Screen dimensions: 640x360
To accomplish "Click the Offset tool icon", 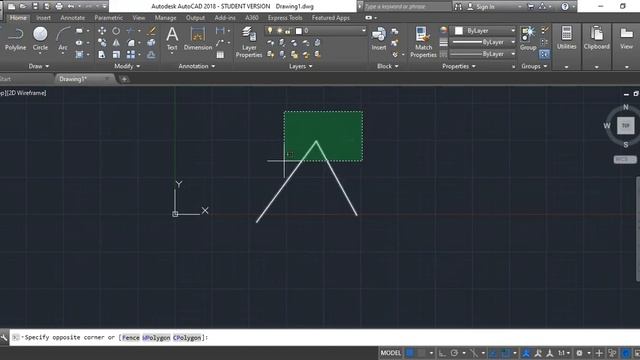I will pos(151,54).
